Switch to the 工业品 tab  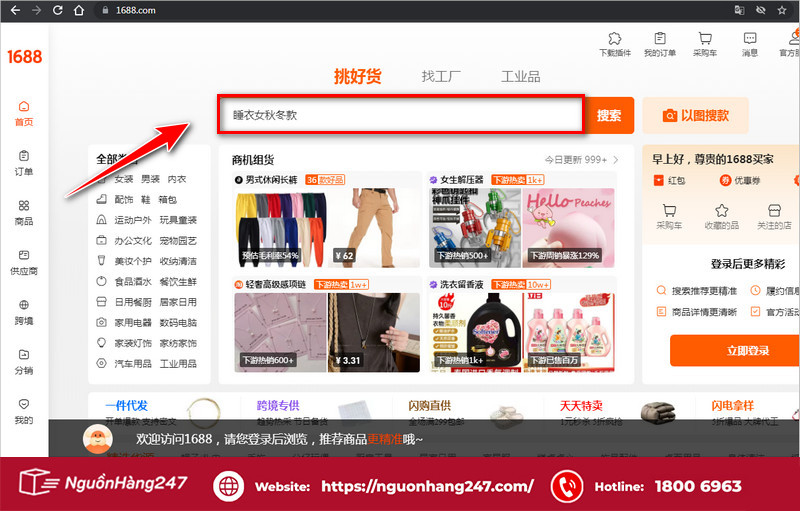point(520,77)
